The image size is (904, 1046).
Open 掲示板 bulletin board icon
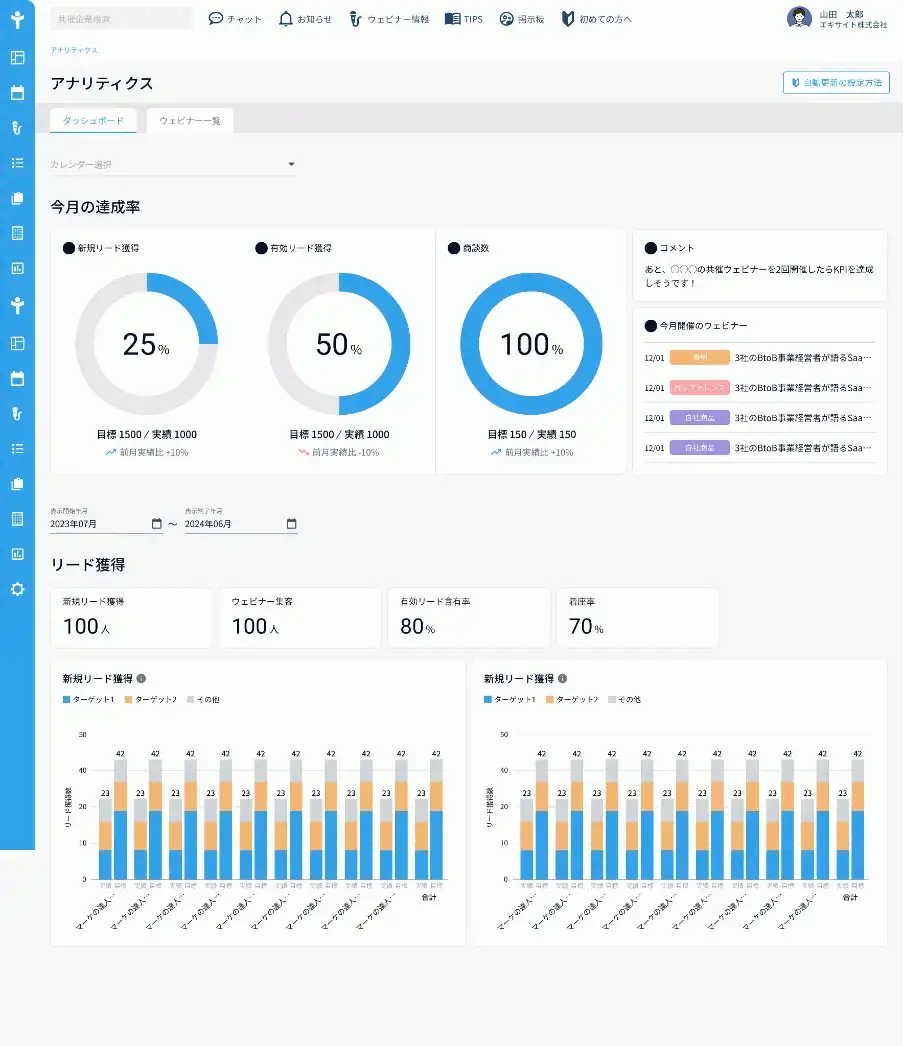(506, 19)
